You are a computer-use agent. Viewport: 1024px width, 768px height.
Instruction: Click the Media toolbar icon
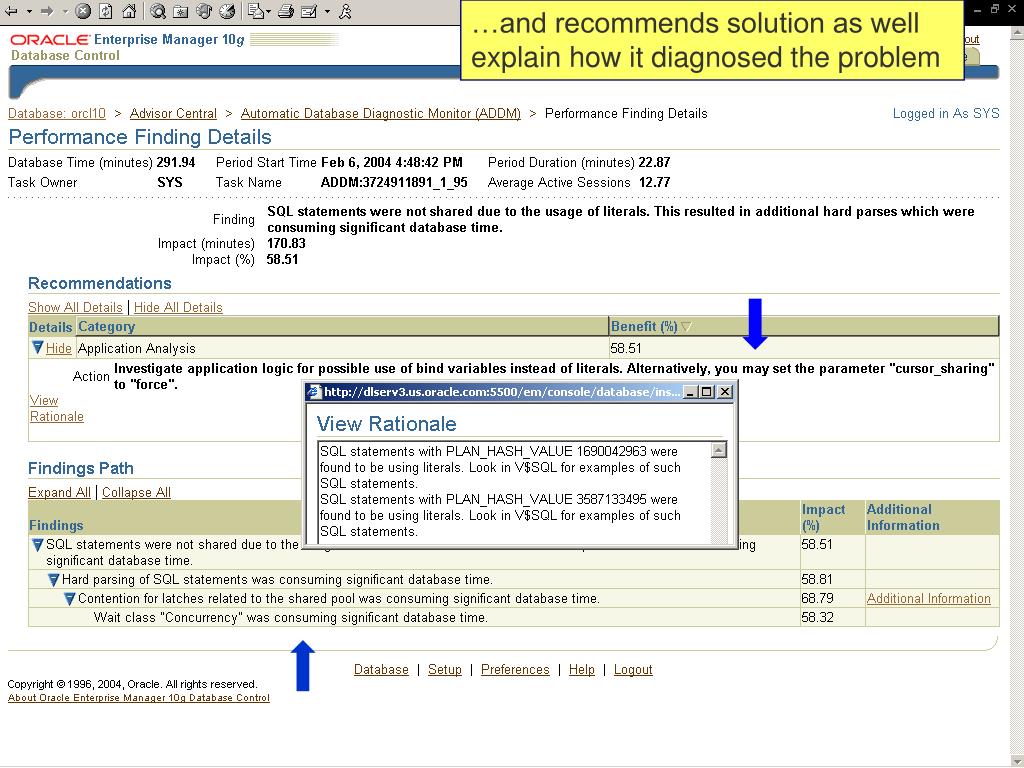pyautogui.click(x=204, y=11)
